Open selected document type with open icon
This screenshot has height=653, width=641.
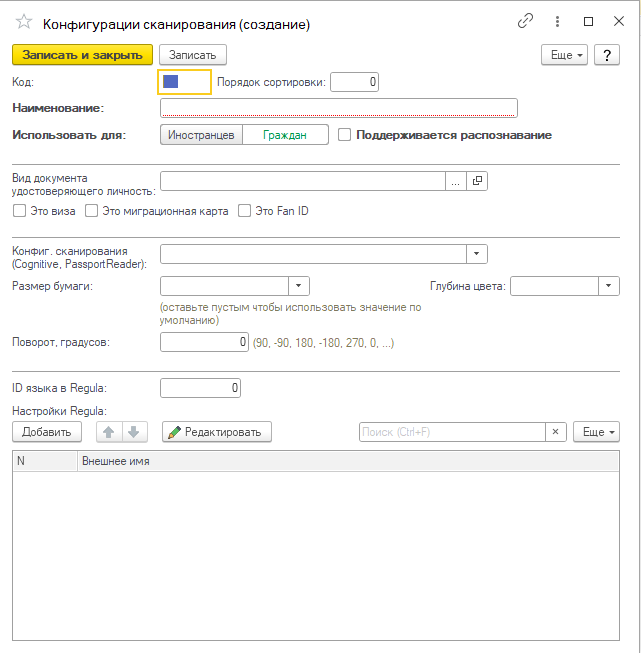477,181
